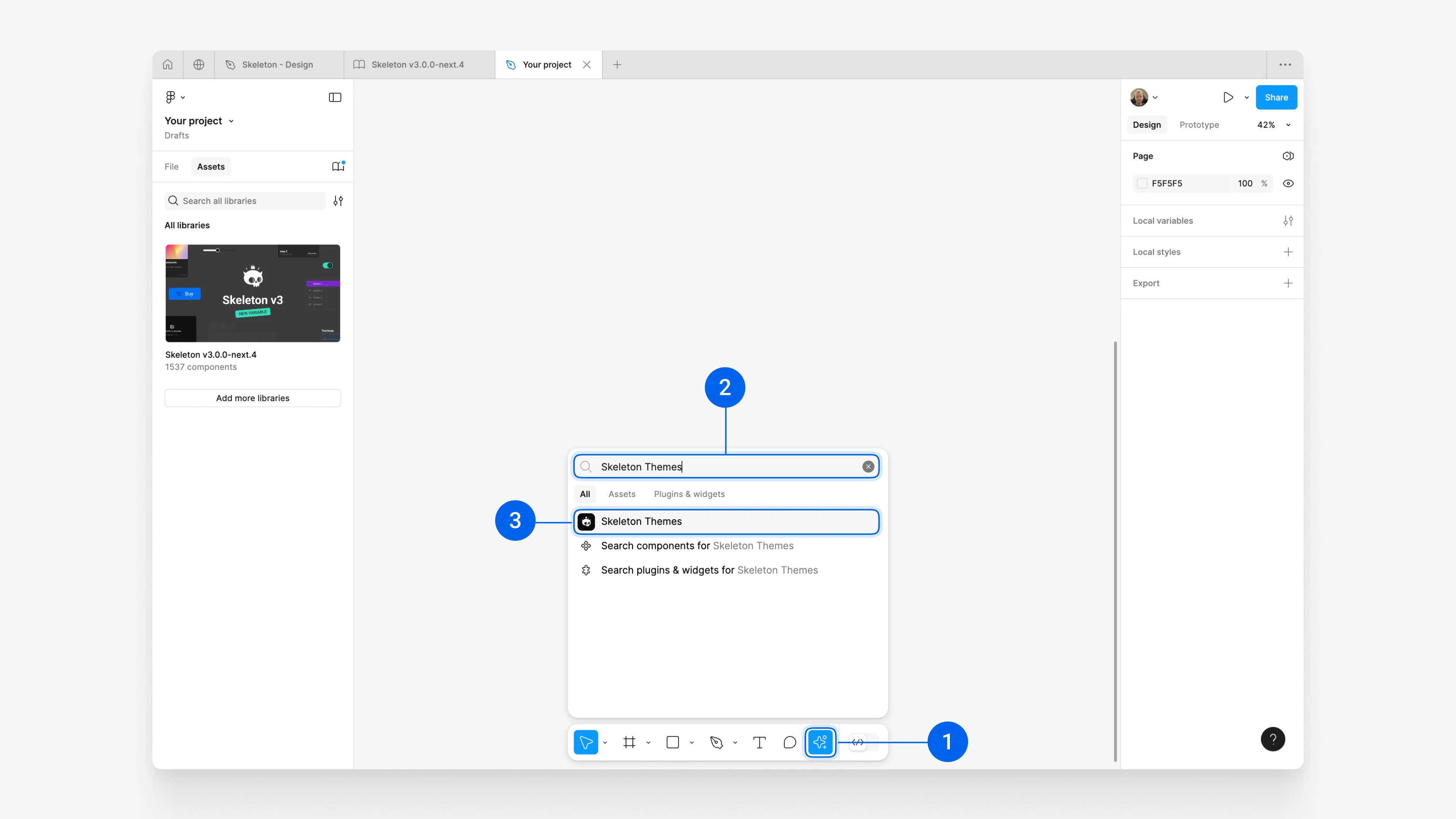Click Search components for Skeleton Themes

pyautogui.click(x=726, y=546)
